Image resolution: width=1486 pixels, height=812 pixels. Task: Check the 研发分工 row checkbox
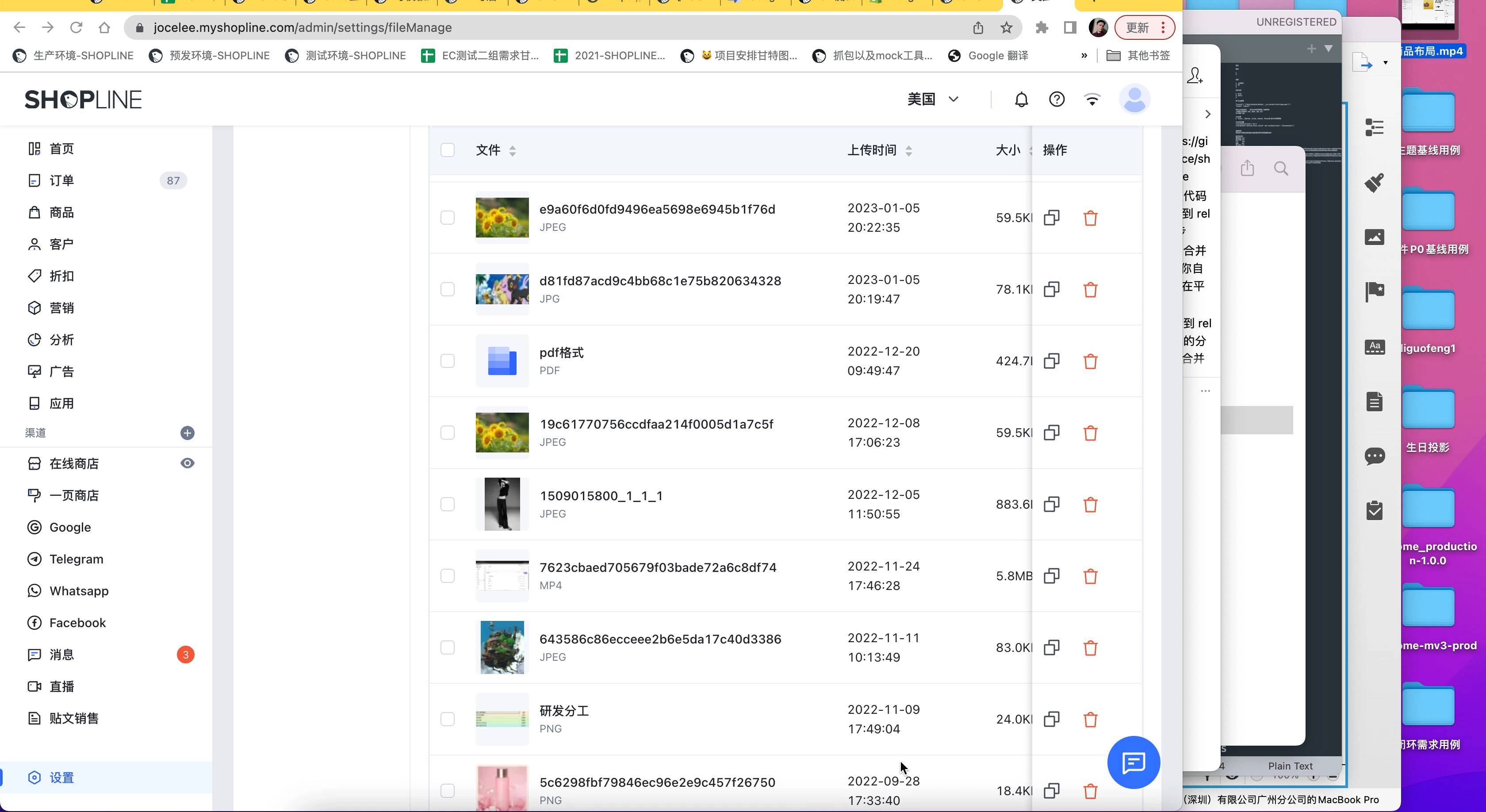pyautogui.click(x=447, y=719)
